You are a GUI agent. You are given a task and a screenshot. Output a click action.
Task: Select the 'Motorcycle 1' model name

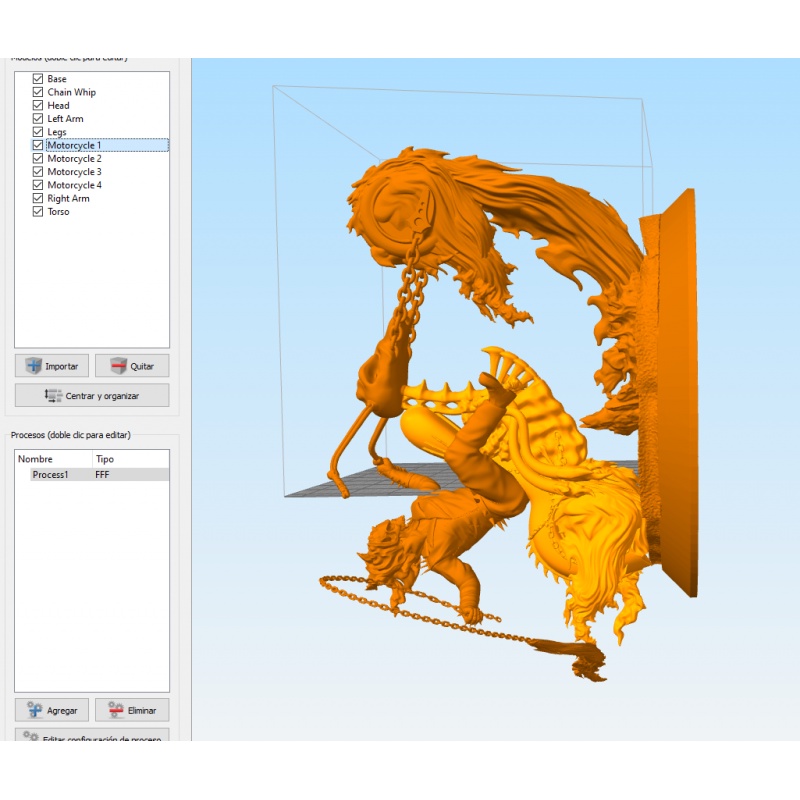pyautogui.click(x=74, y=145)
